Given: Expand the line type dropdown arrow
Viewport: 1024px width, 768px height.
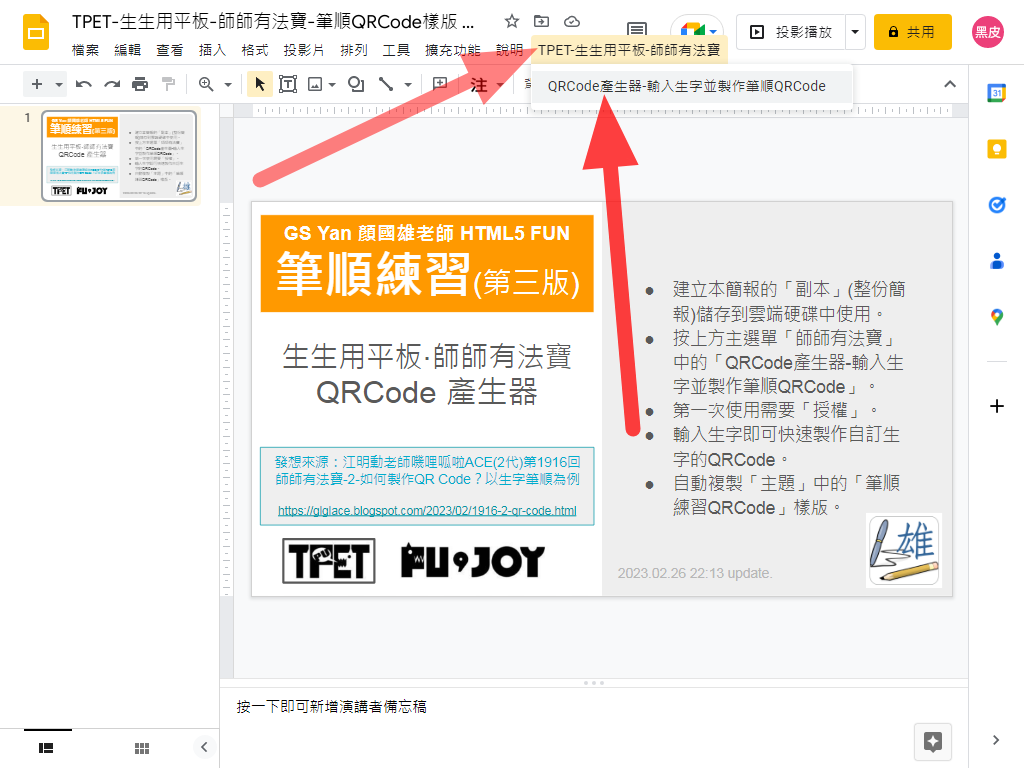Looking at the screenshot, I should tap(408, 84).
